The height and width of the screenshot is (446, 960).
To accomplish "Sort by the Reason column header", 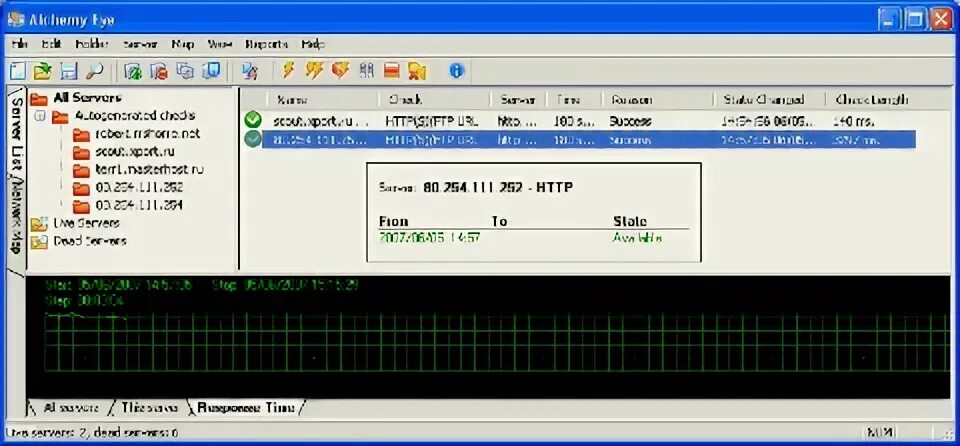I will [x=658, y=99].
